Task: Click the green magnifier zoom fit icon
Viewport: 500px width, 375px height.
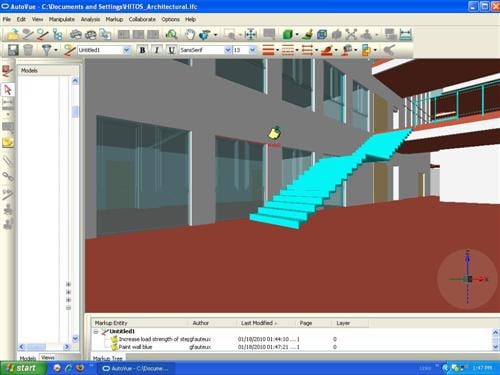Action: click(x=171, y=34)
